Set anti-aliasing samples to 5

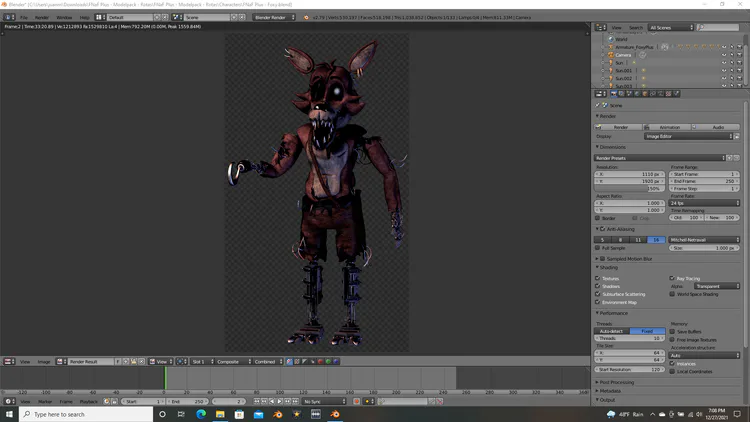[x=603, y=240]
